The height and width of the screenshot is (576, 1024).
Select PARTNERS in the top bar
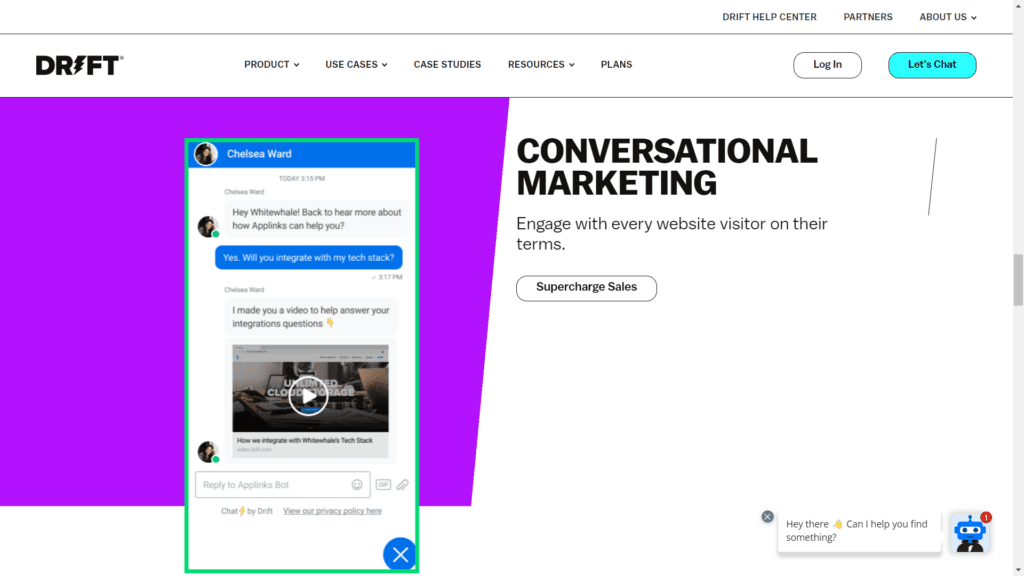[867, 16]
